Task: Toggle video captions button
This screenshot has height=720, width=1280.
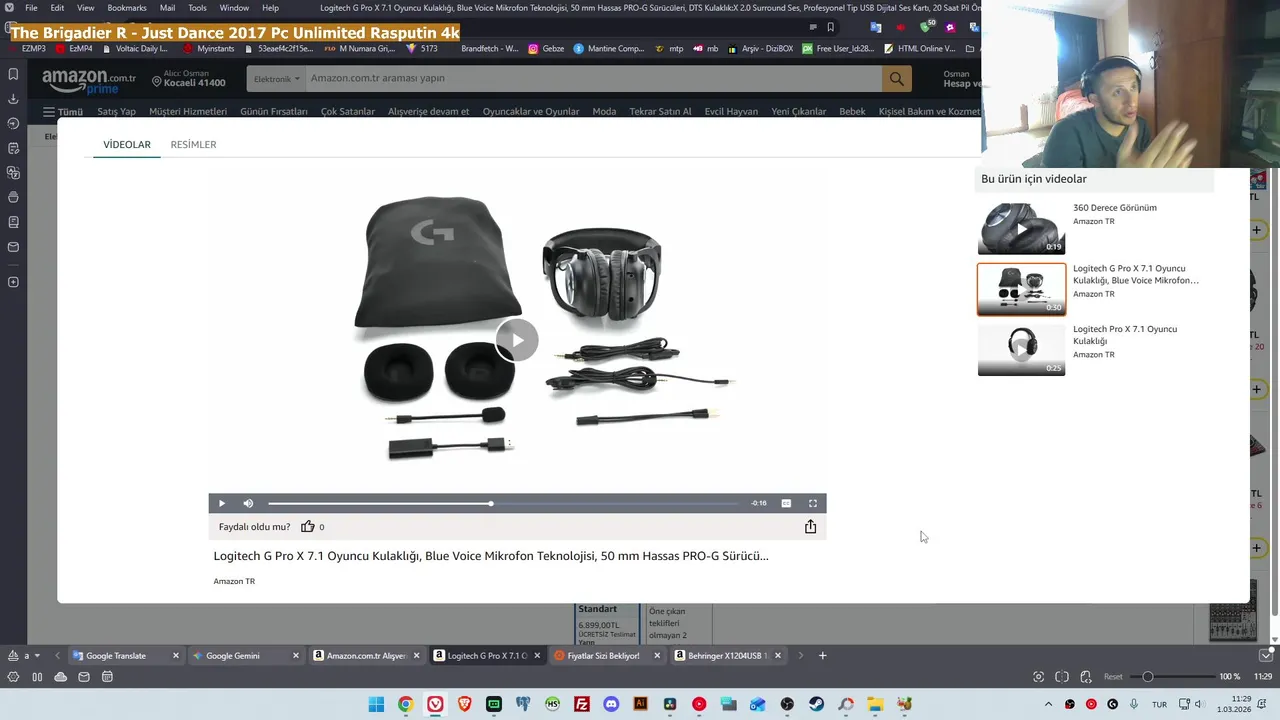Action: click(786, 503)
